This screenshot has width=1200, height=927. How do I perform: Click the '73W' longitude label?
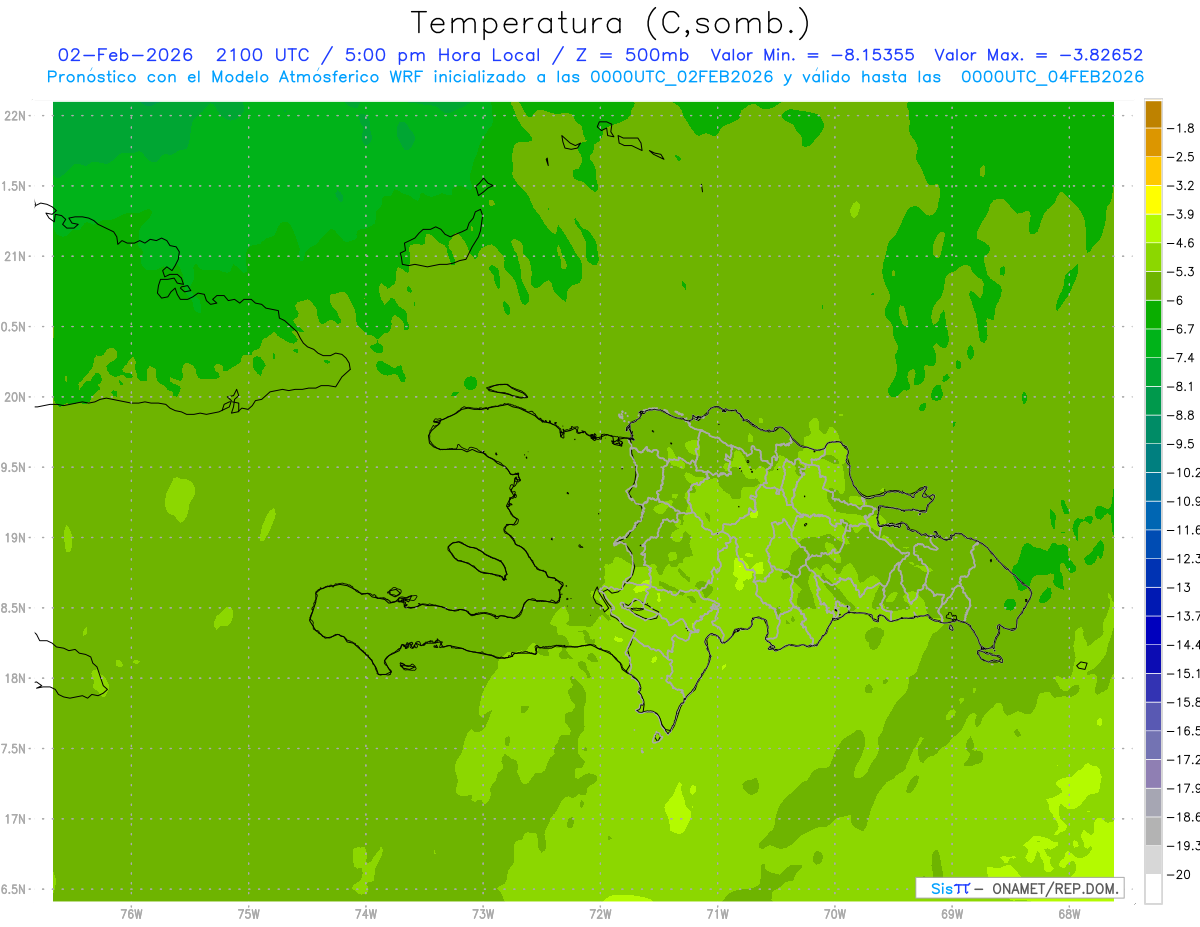point(483,914)
